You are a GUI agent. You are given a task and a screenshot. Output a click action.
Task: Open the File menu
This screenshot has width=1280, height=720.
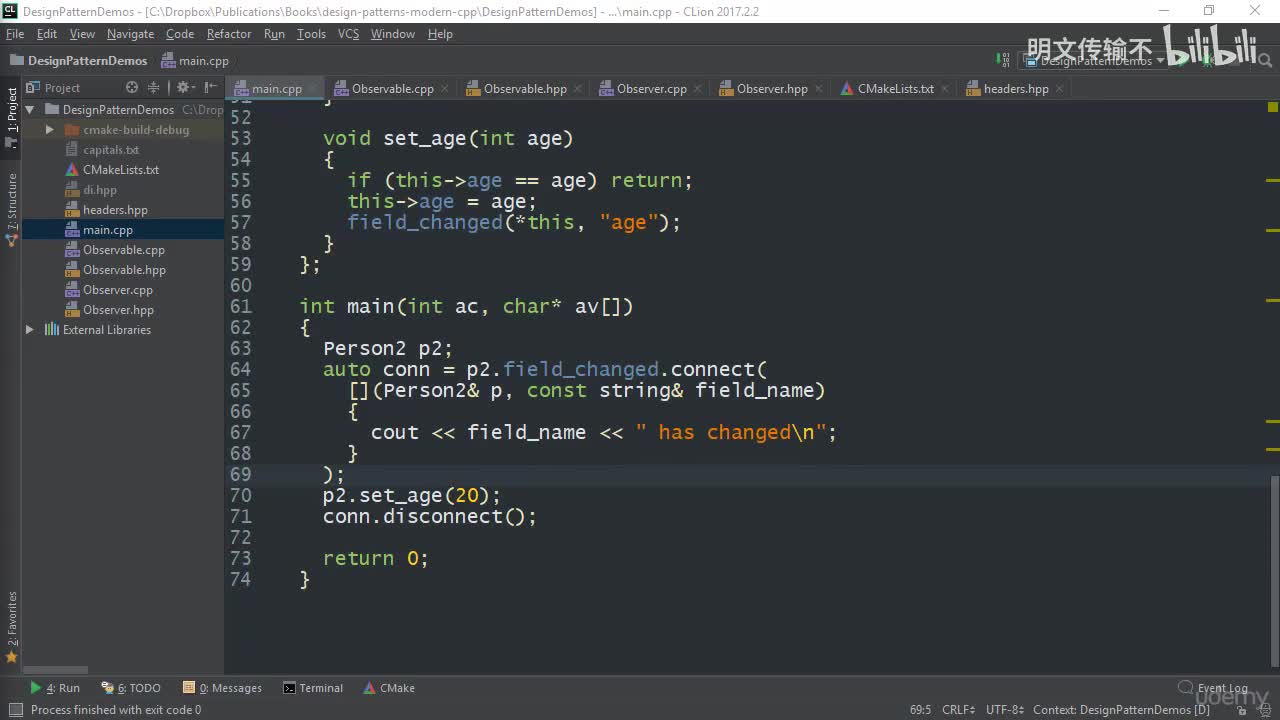click(x=15, y=34)
